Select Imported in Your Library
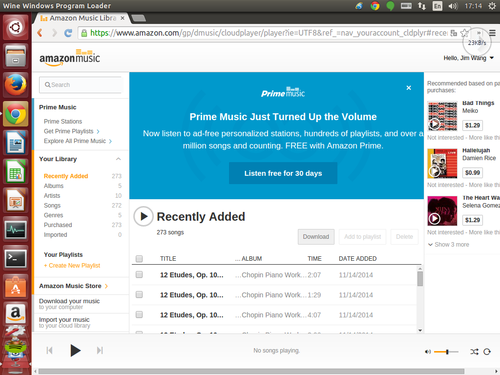 (55, 235)
